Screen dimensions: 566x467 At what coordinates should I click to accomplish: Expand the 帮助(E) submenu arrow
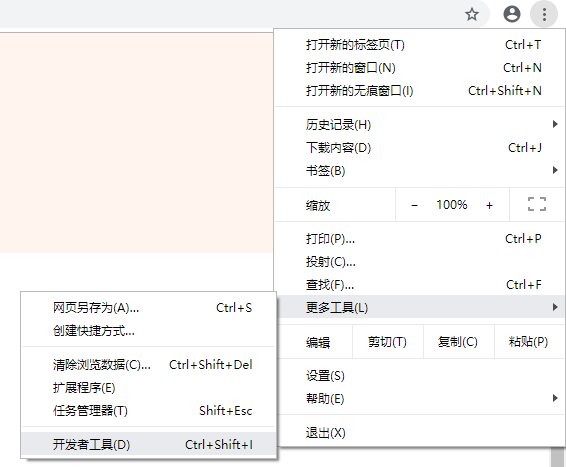(x=555, y=398)
